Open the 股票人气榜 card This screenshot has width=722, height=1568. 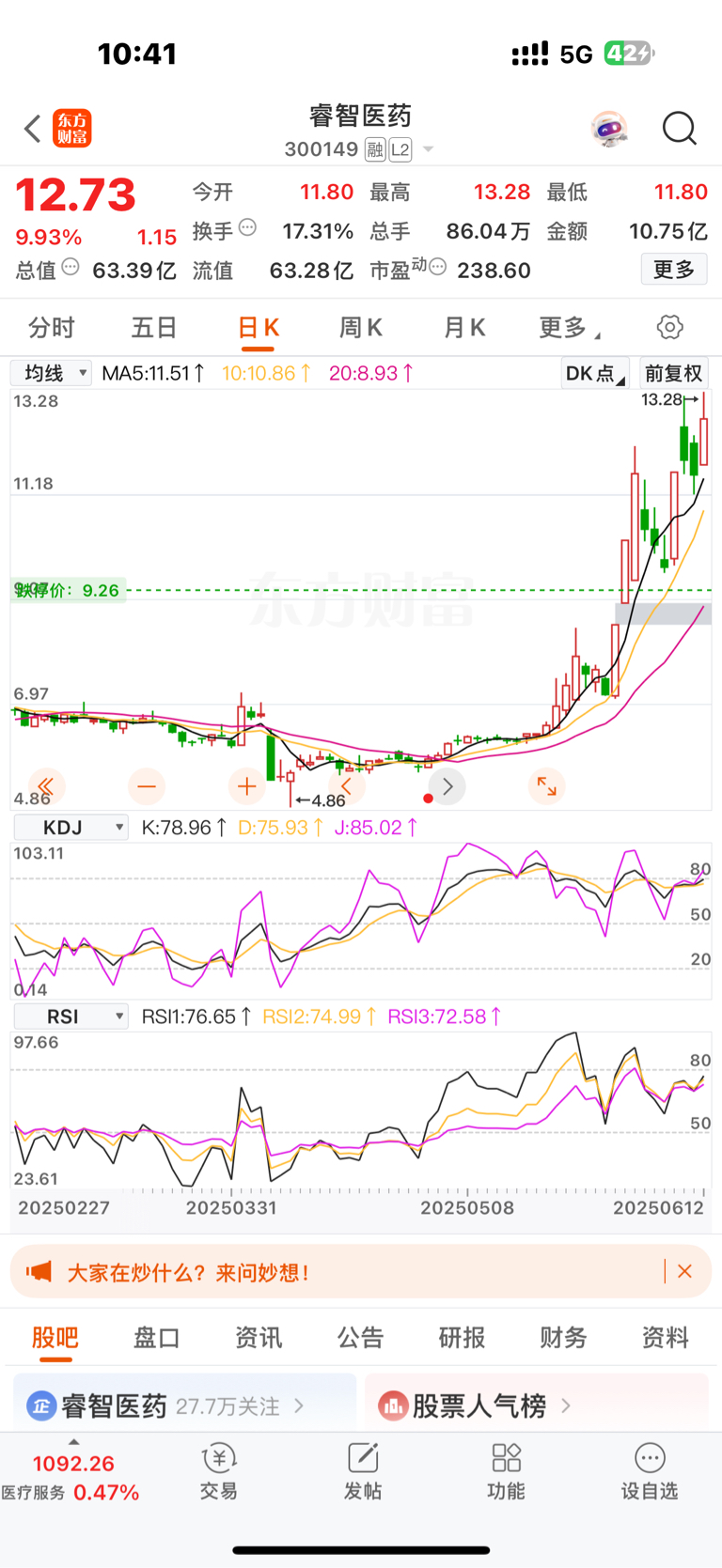point(536,1404)
